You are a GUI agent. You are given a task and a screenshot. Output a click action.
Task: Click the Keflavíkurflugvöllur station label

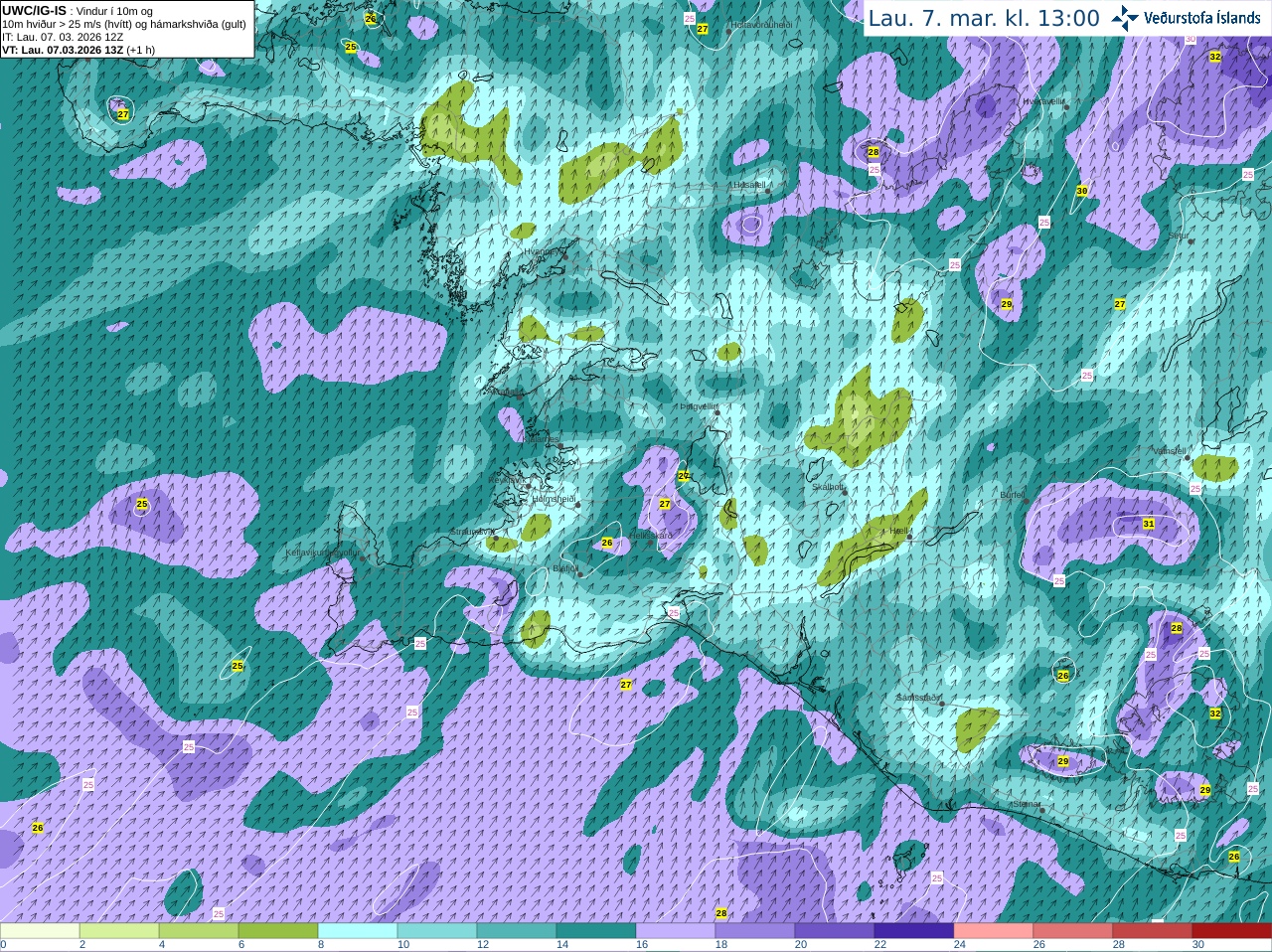[x=323, y=553]
